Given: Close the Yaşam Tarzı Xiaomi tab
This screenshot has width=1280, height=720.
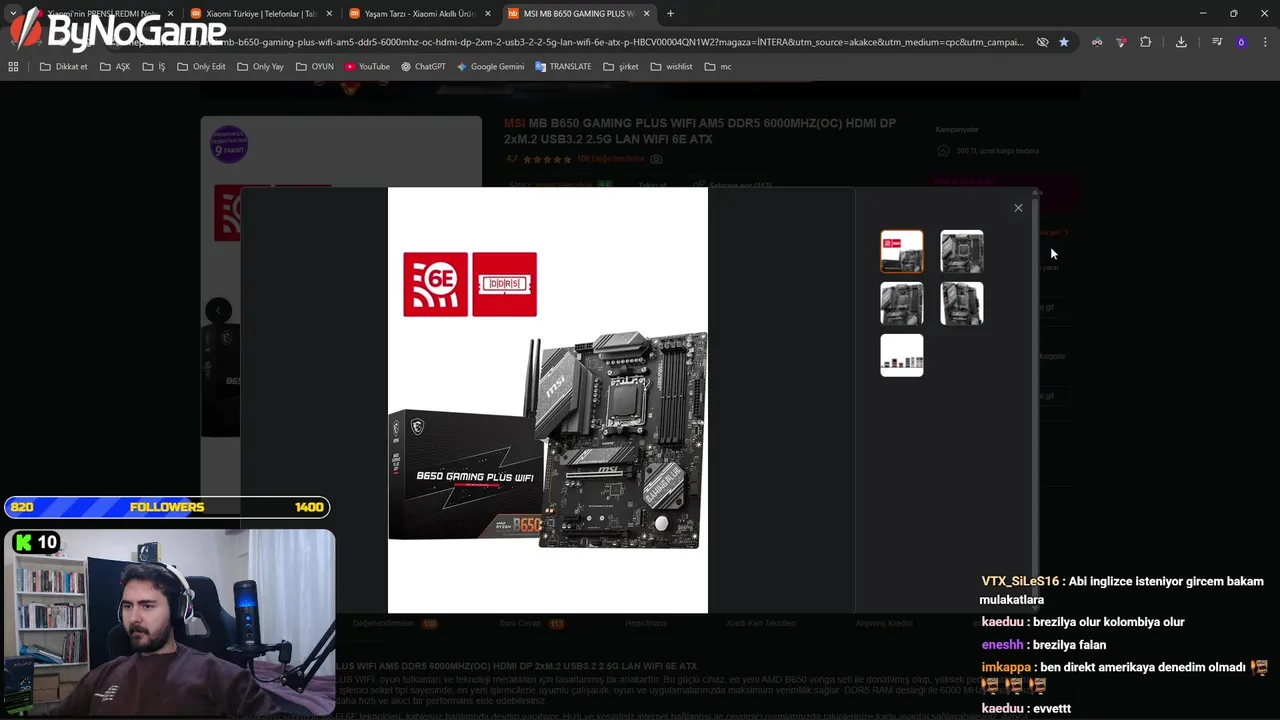Looking at the screenshot, I should coord(488,14).
